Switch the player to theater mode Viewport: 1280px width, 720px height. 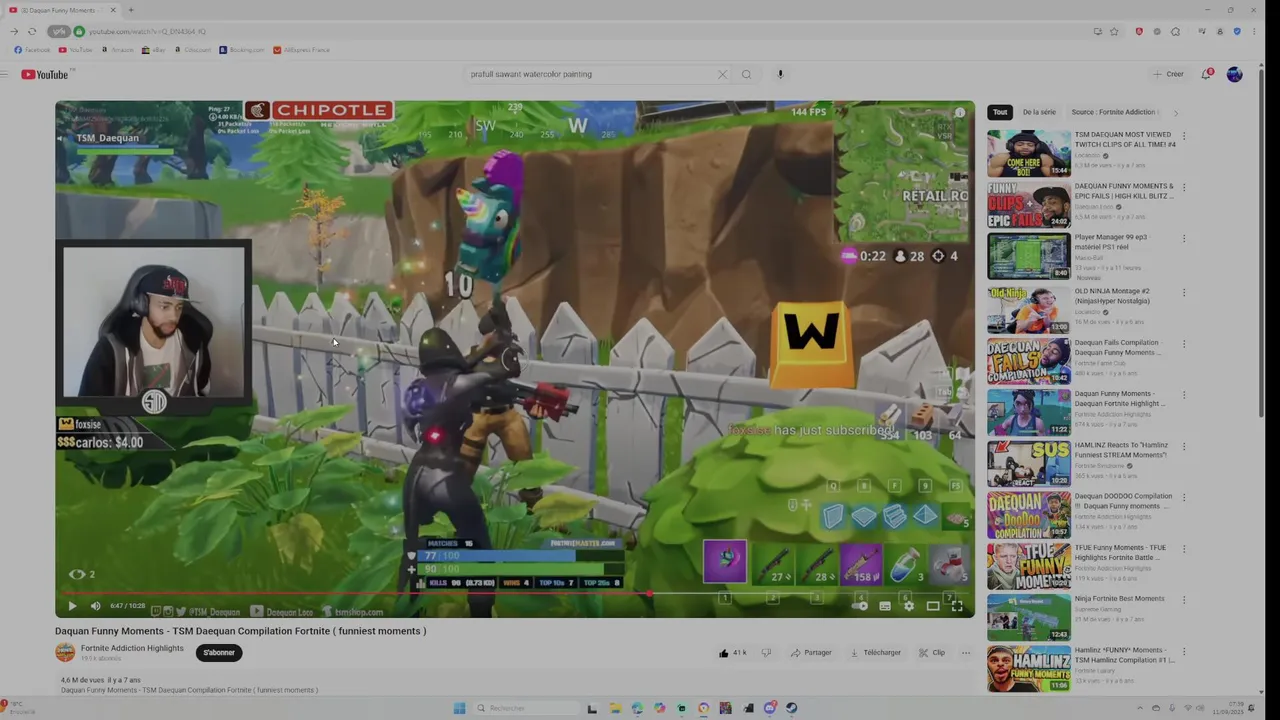pos(933,606)
